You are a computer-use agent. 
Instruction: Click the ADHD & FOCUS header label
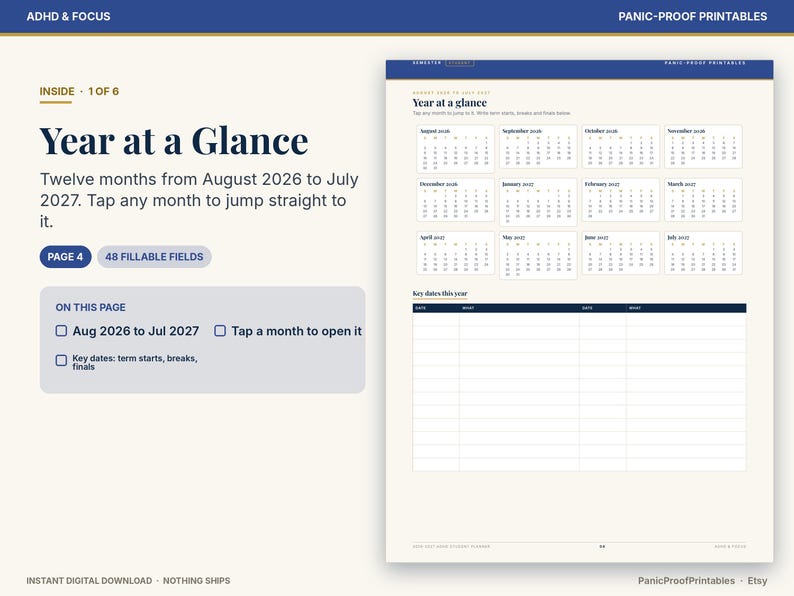click(68, 16)
